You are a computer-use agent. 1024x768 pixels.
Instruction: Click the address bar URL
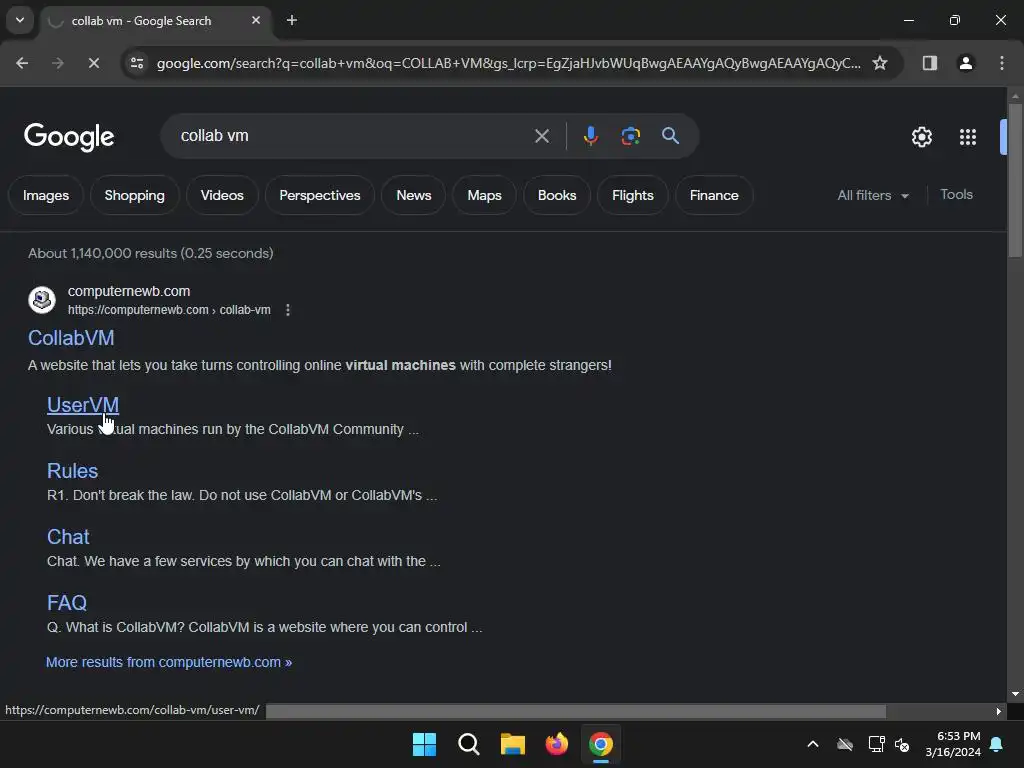pos(508,63)
